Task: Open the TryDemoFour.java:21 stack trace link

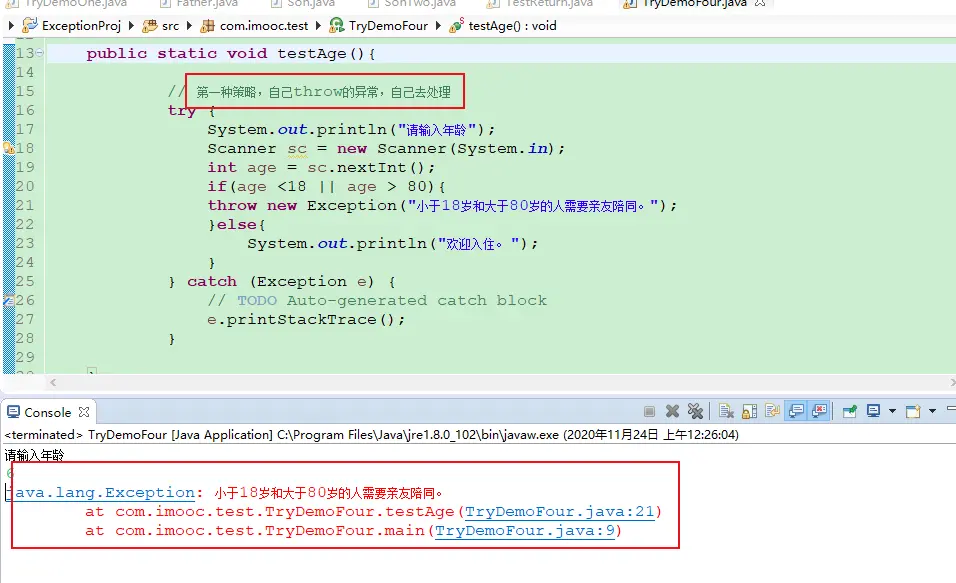Action: (559, 512)
